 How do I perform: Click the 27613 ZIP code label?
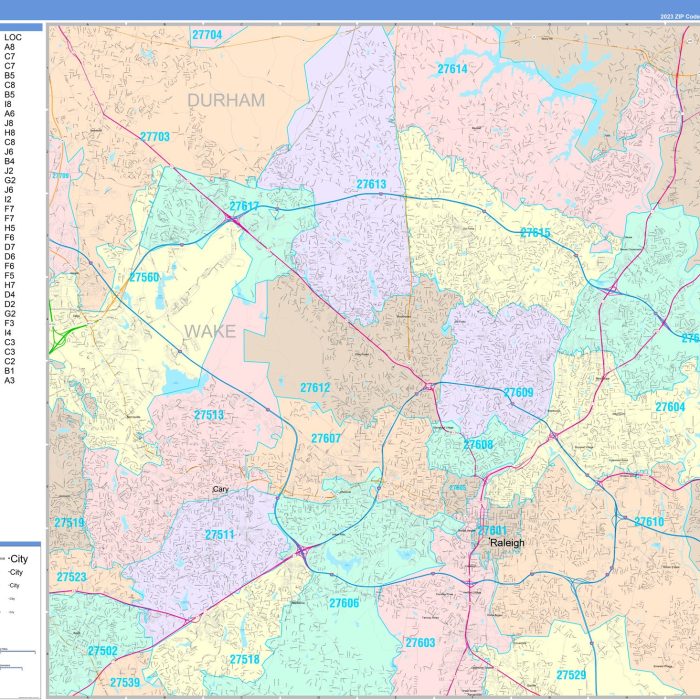[371, 184]
